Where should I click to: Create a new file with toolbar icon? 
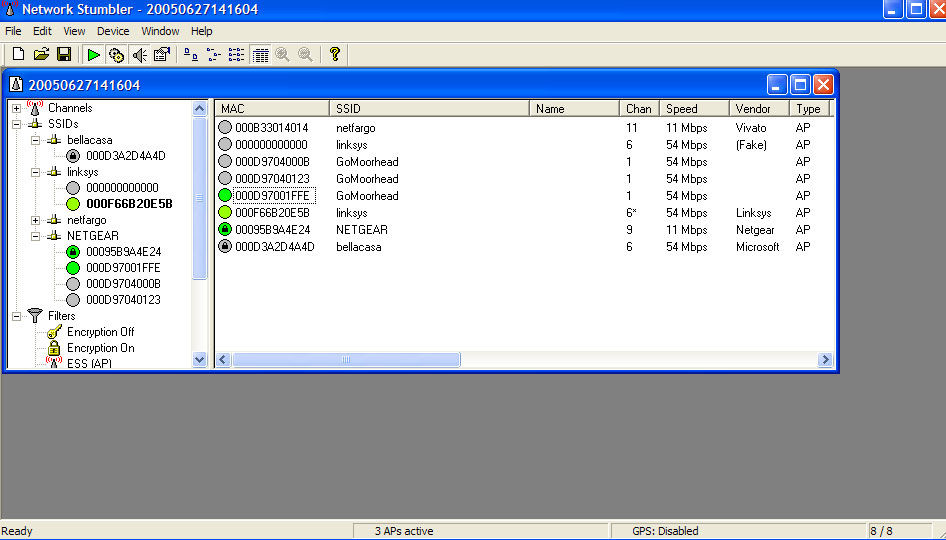coord(18,54)
